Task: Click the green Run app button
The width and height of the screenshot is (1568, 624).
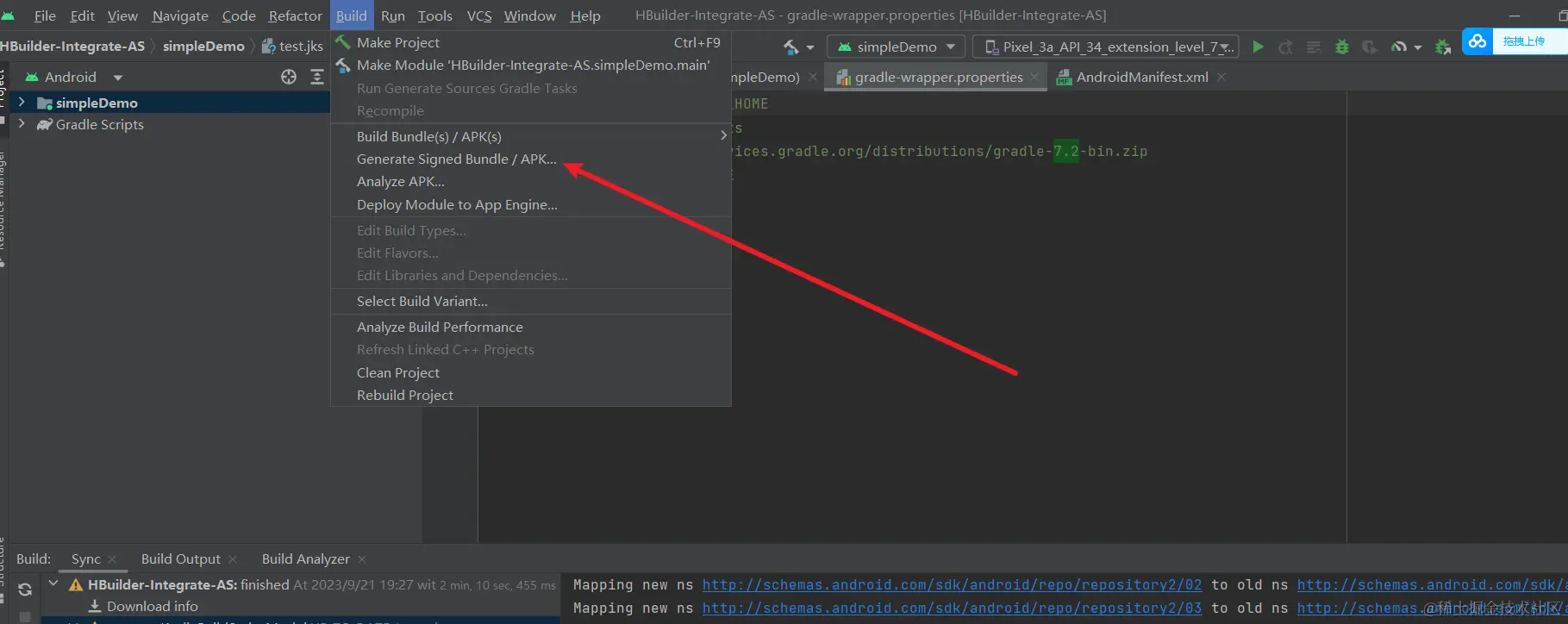Action: [x=1258, y=47]
